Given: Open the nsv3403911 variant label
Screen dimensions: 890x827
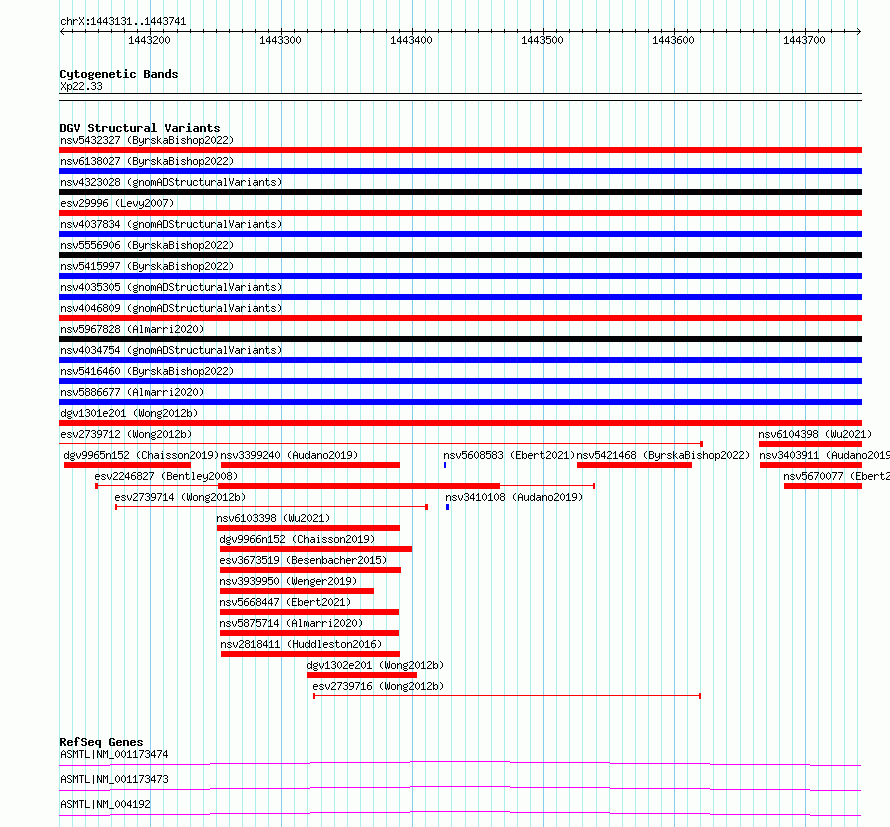Looking at the screenshot, I should pos(825,455).
